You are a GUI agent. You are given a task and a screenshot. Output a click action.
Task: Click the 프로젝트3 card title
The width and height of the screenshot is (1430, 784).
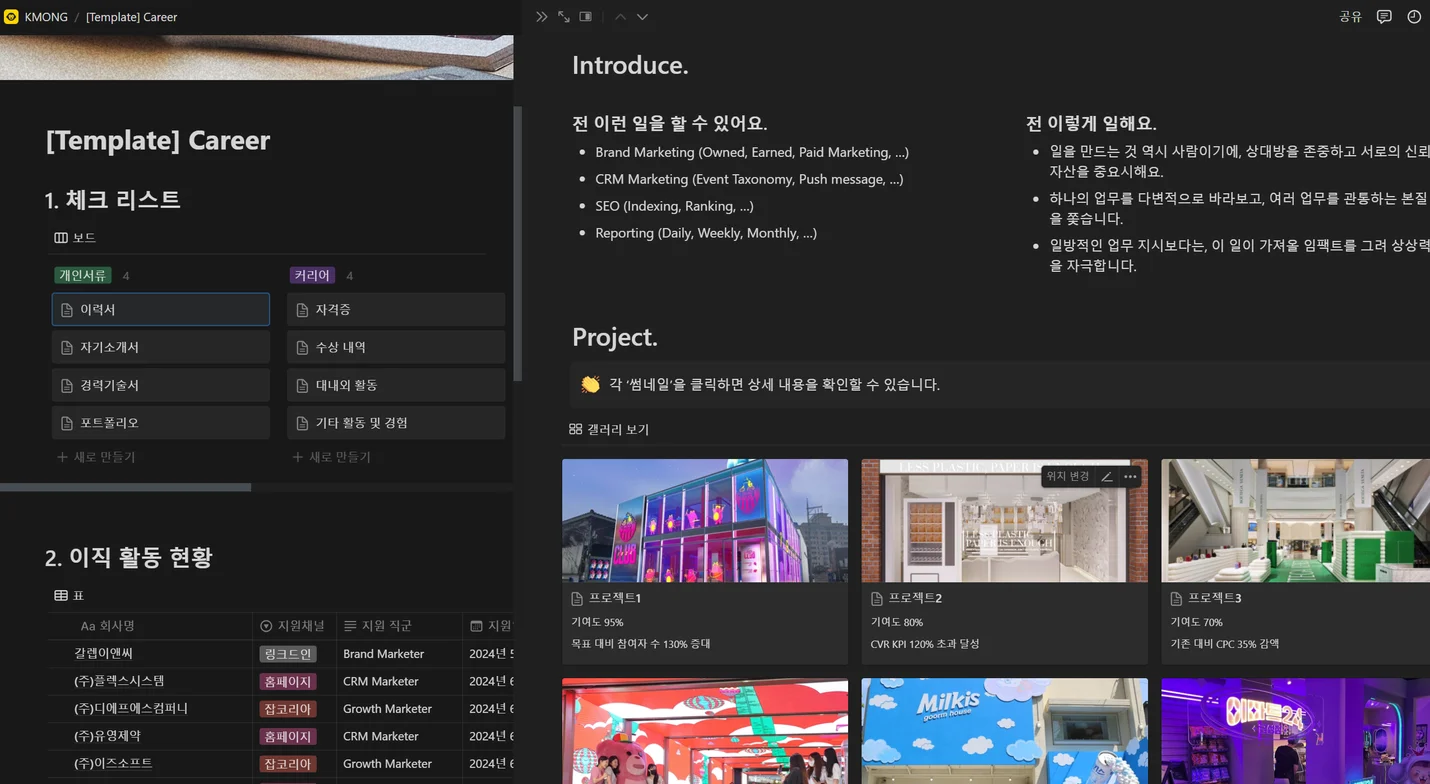click(x=1215, y=598)
